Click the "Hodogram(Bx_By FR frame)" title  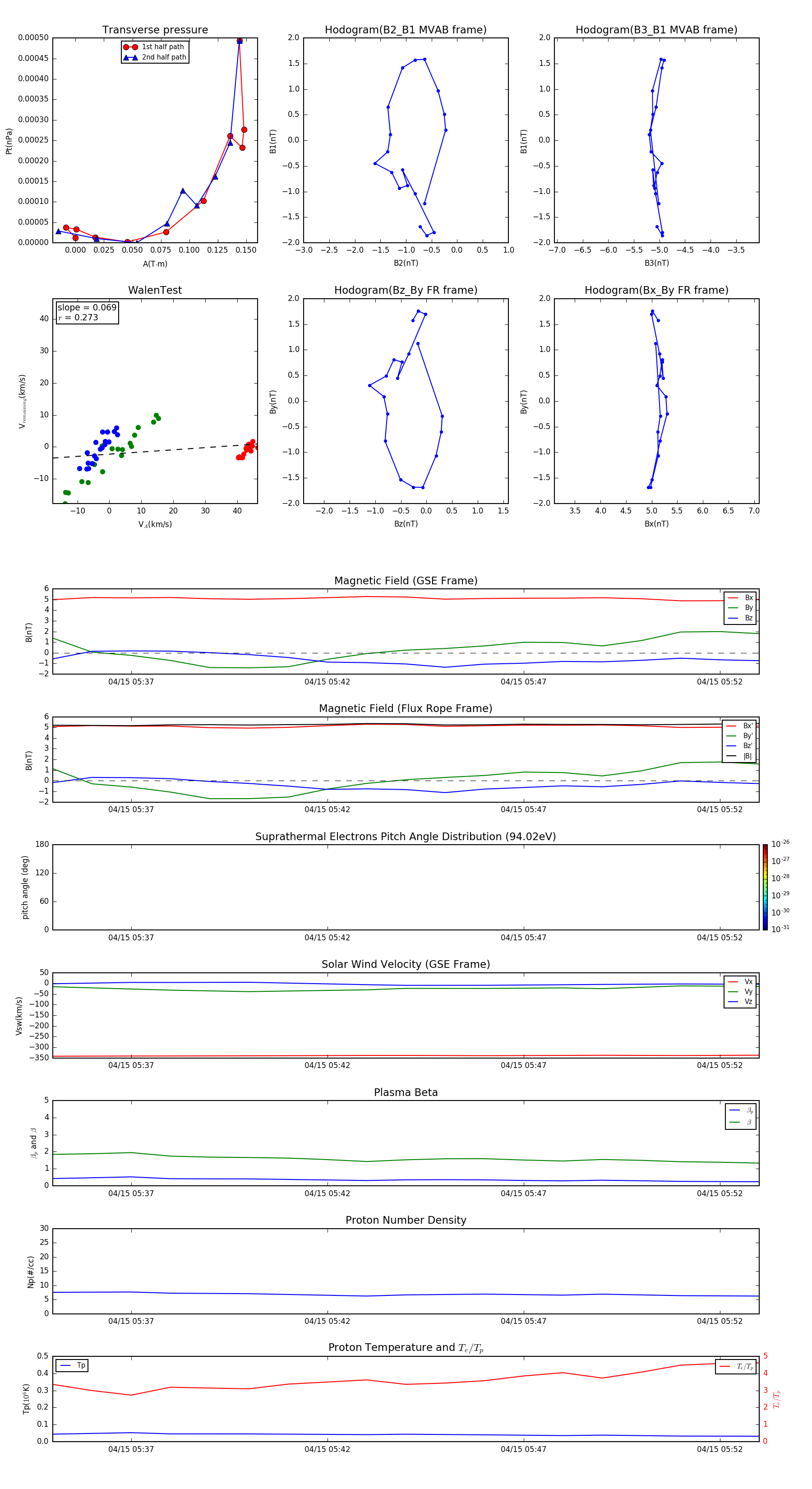pos(656,290)
